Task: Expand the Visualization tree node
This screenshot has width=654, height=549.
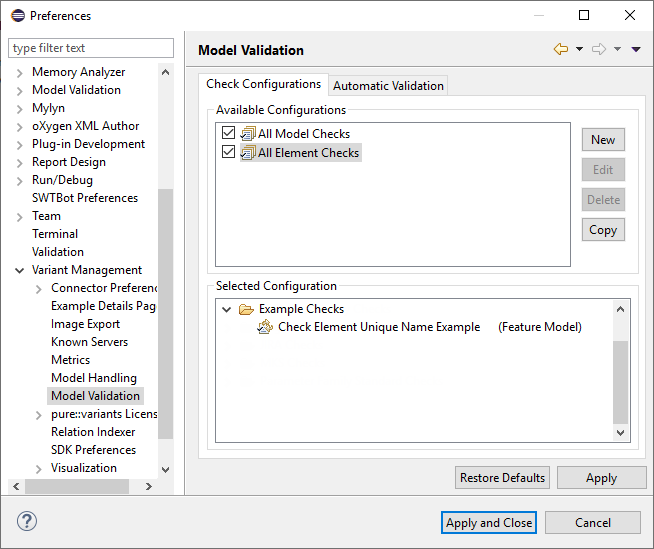Action: [x=38, y=468]
